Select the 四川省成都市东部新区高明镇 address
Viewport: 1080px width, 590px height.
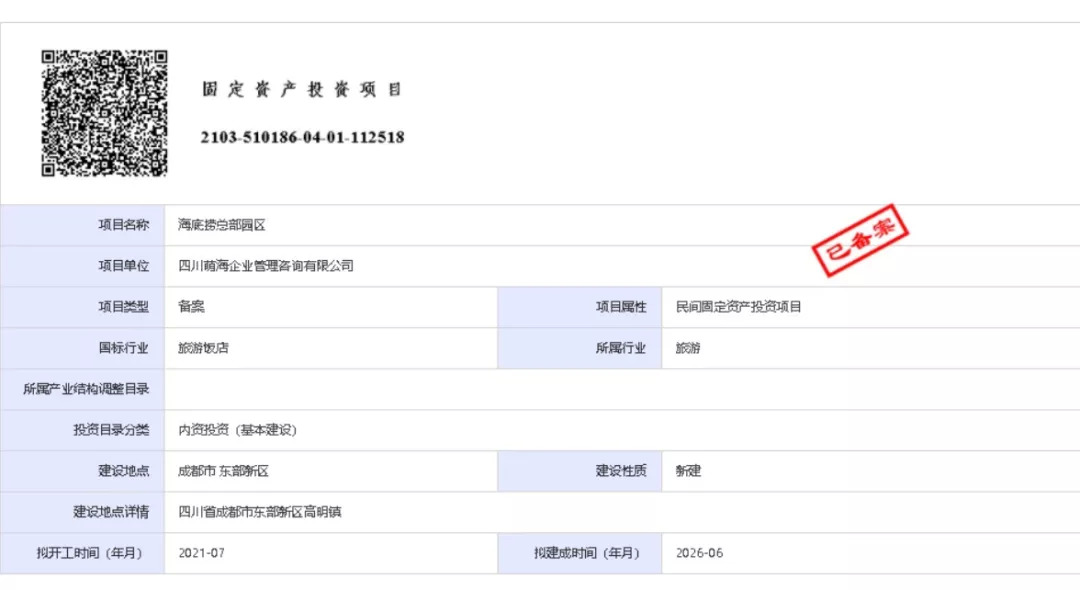point(260,512)
